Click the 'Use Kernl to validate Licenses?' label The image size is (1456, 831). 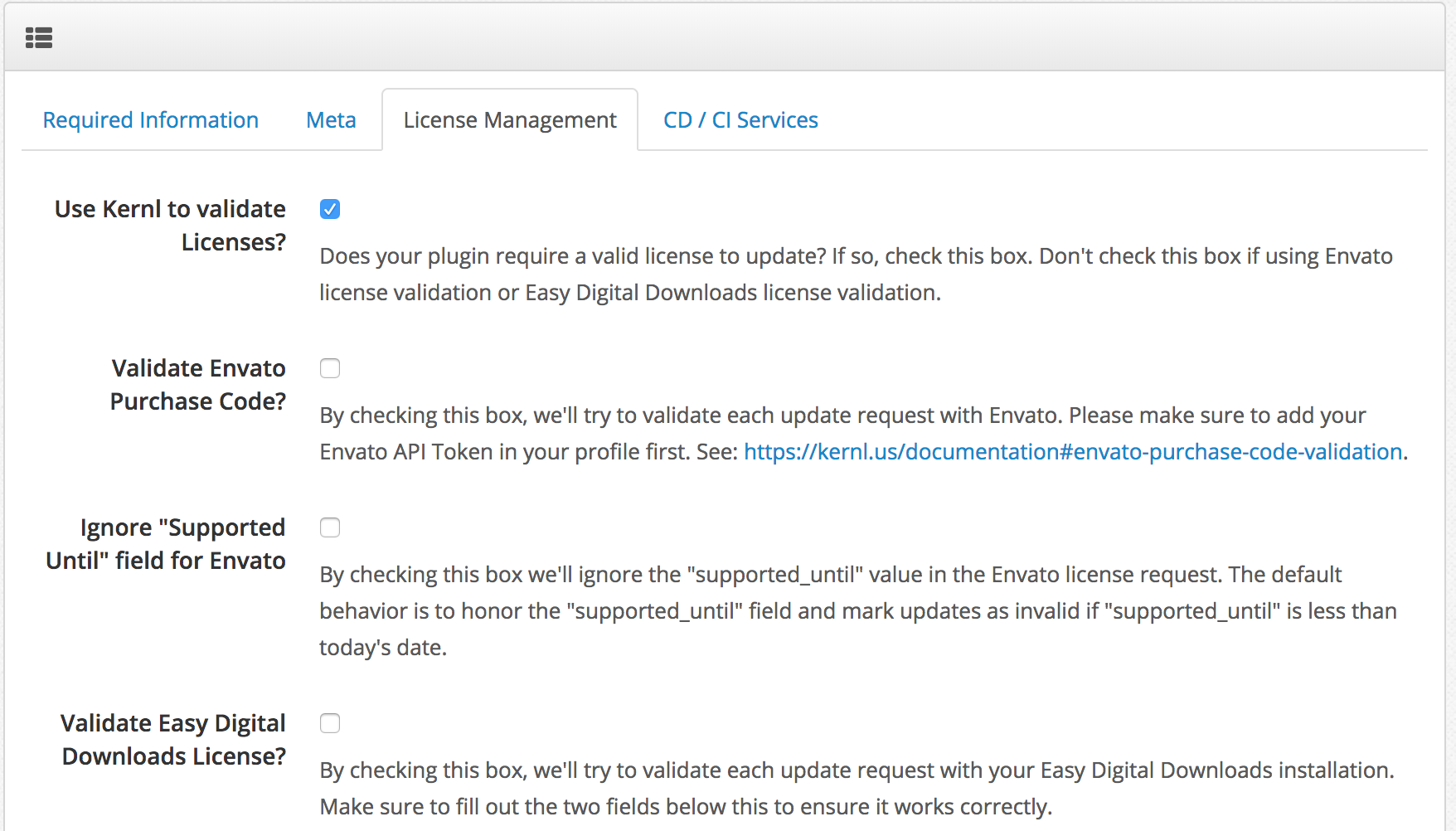point(169,225)
